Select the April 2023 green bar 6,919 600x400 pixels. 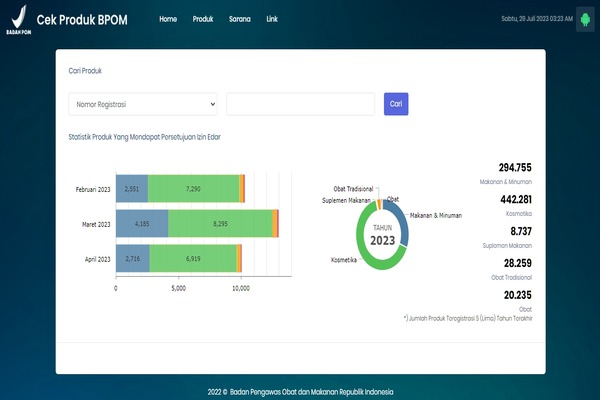193,259
